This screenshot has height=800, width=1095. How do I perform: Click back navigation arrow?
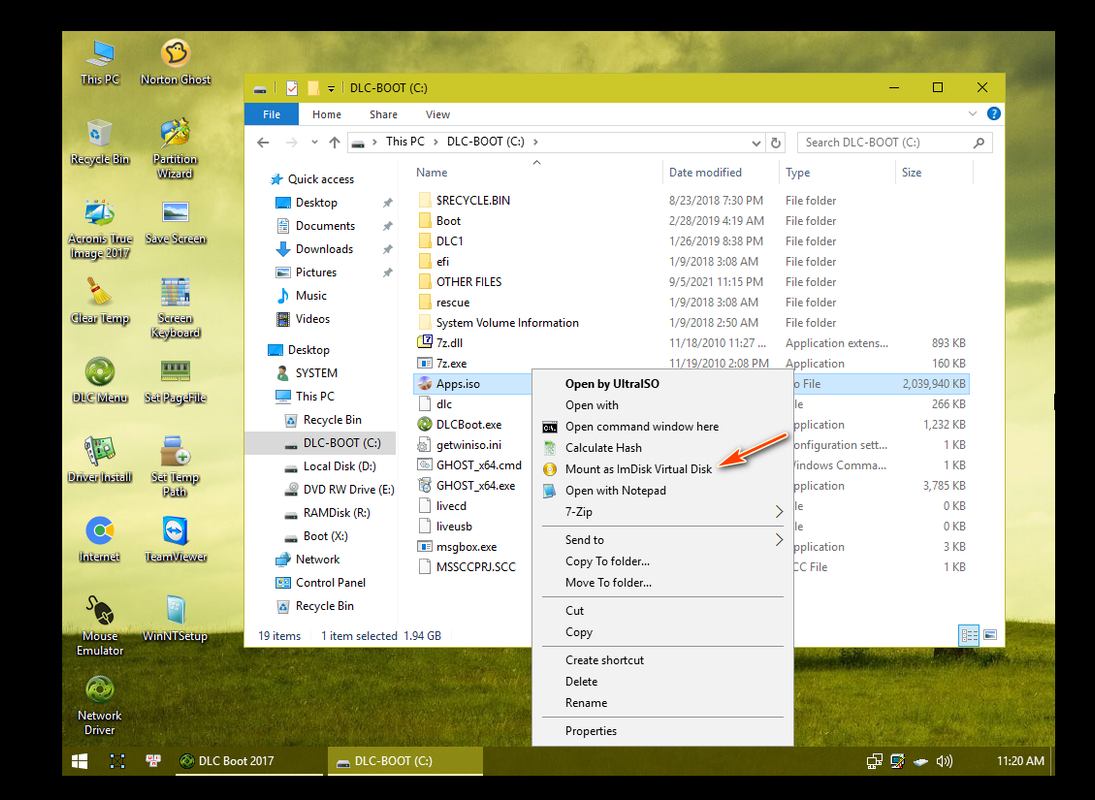263,142
